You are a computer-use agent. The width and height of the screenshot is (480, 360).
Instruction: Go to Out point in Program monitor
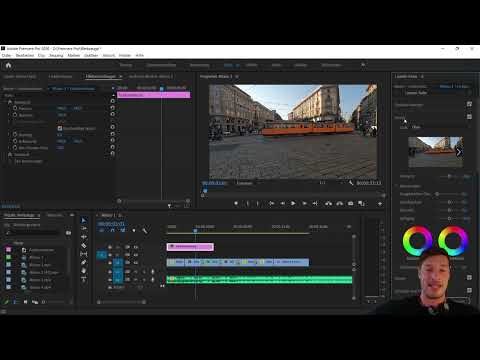pos(315,203)
